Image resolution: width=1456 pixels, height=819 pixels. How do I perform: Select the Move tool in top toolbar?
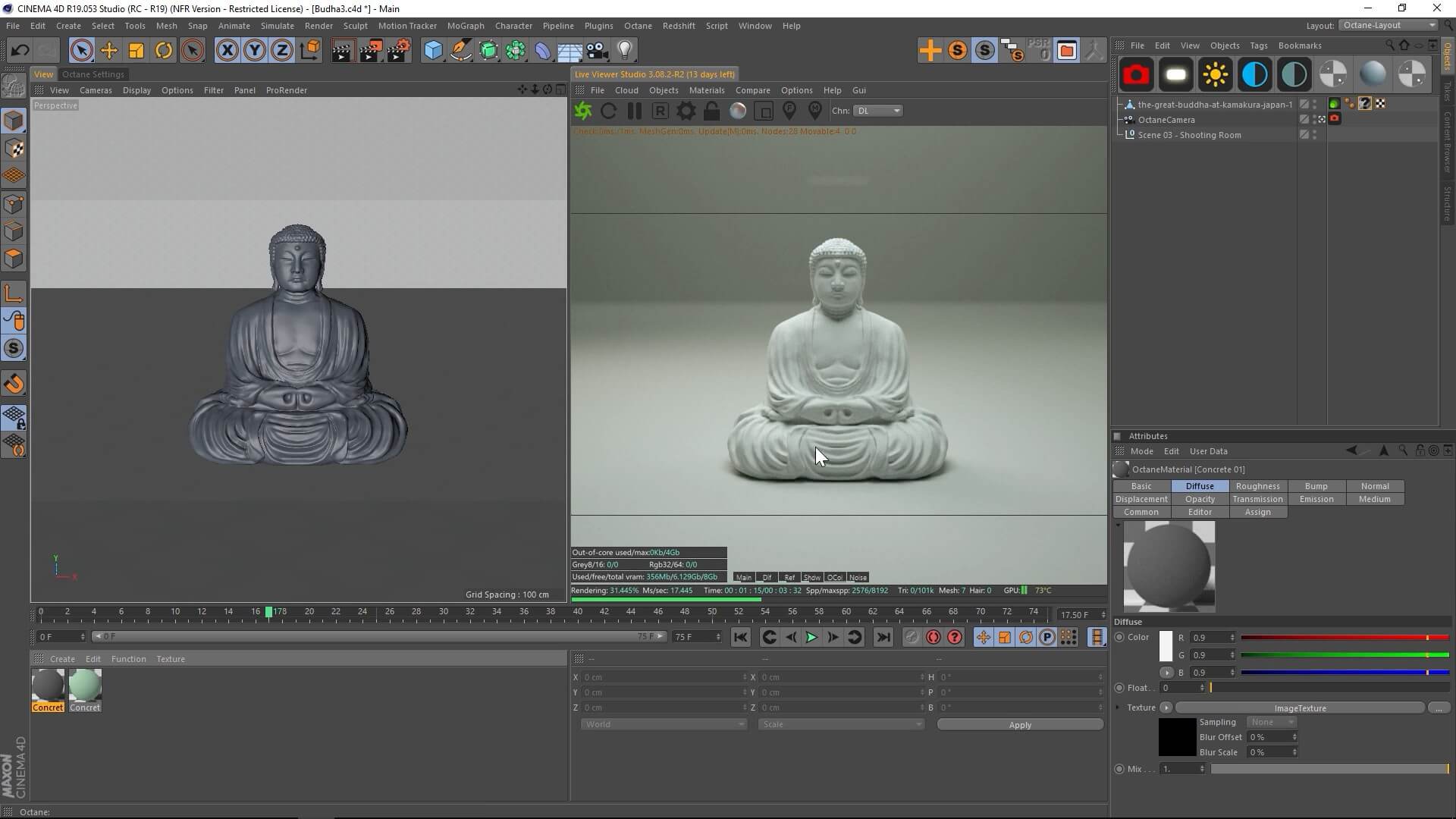(x=108, y=50)
